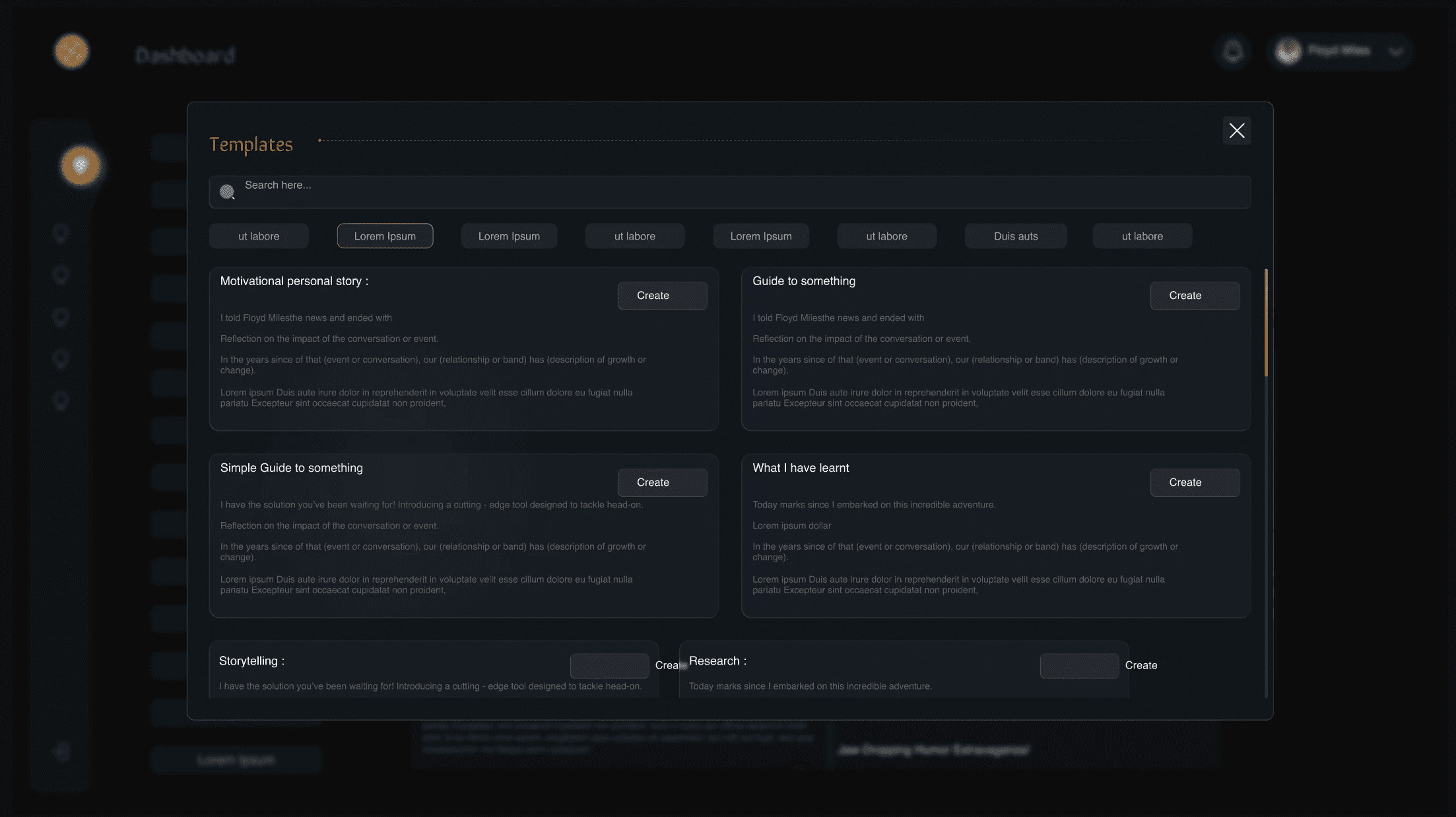The image size is (1456, 817).
Task: Select the 'Duis auts' filter chip
Action: (1015, 236)
